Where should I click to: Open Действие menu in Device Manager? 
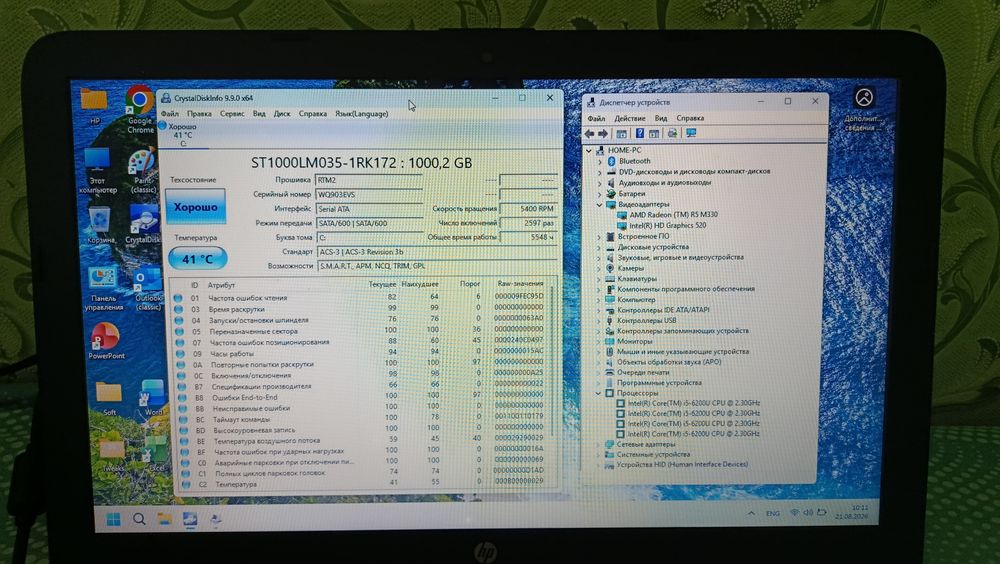(629, 118)
